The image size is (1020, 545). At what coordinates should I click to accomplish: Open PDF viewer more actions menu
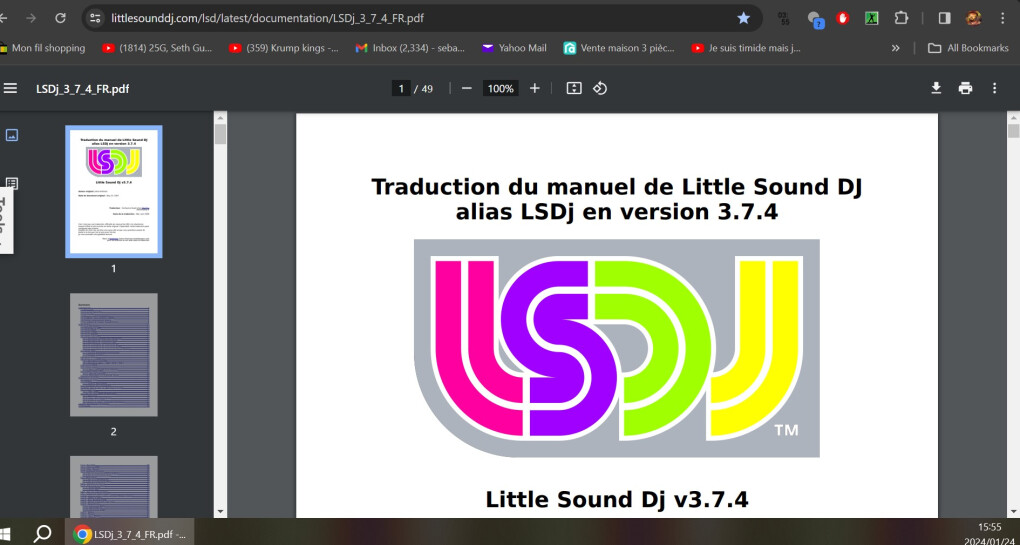point(994,88)
